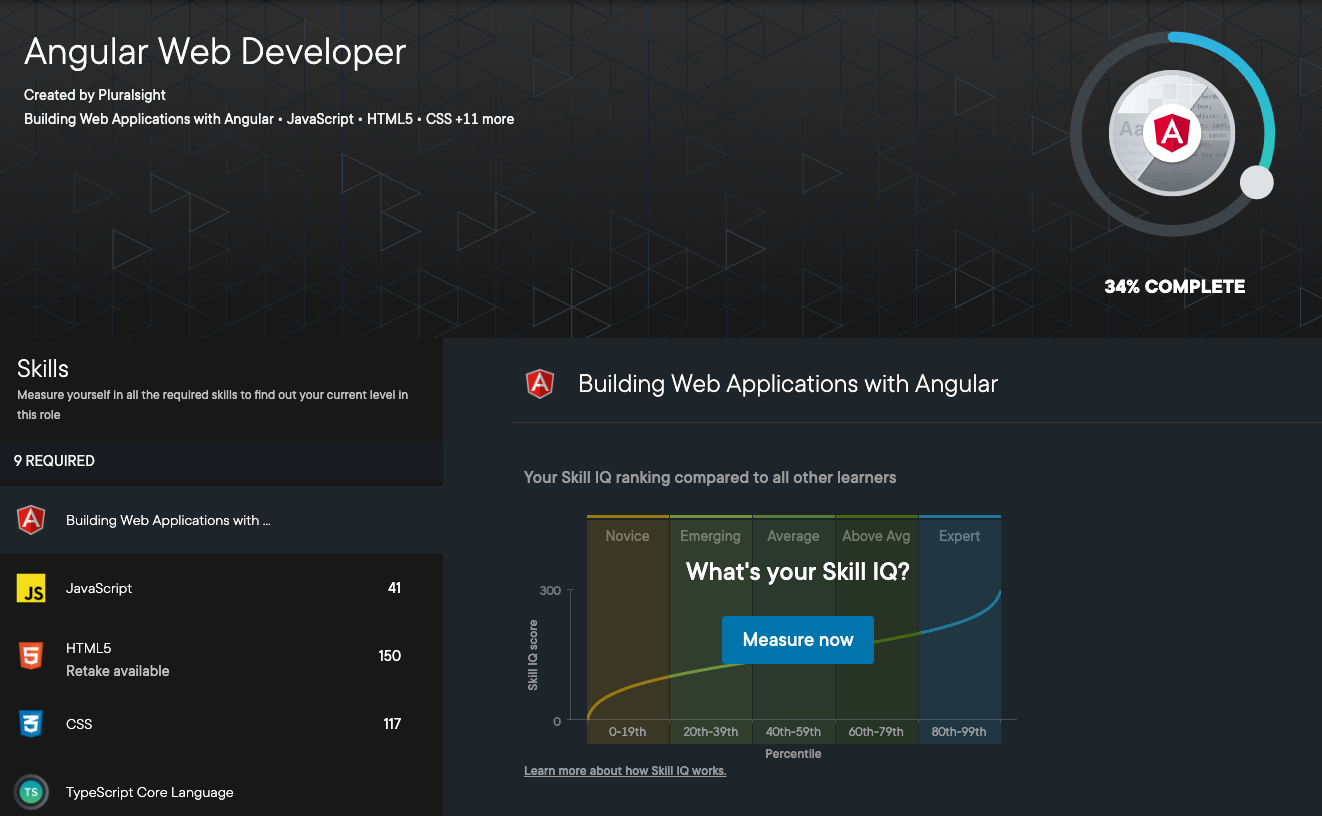Image resolution: width=1322 pixels, height=816 pixels.
Task: Click the 'Retake available' text under HTML5
Action: point(117,671)
